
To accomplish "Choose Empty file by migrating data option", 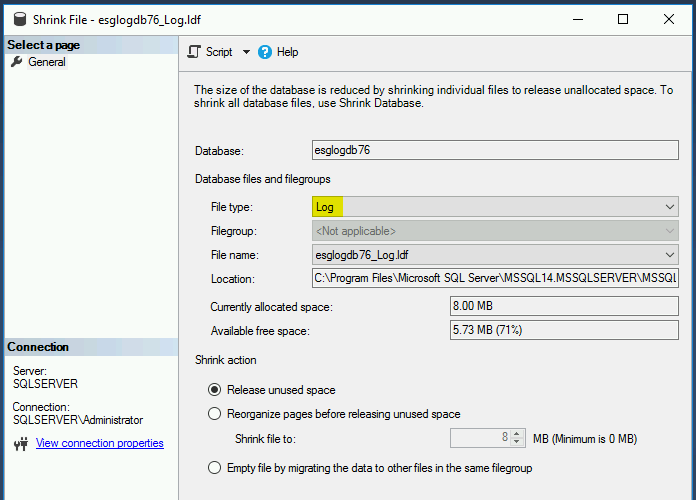I will [x=214, y=467].
